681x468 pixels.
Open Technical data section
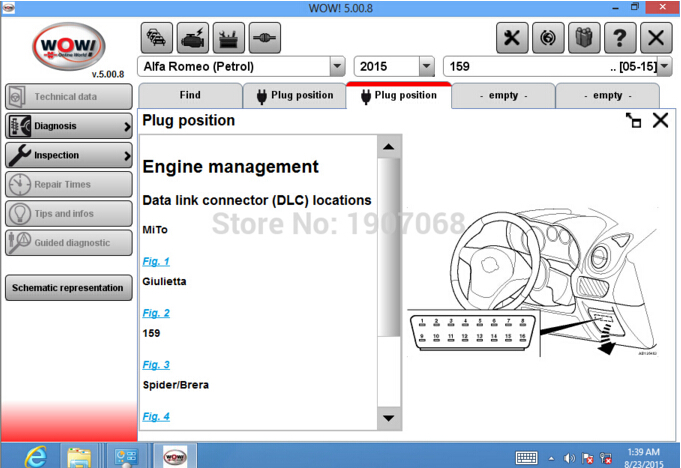pos(69,96)
